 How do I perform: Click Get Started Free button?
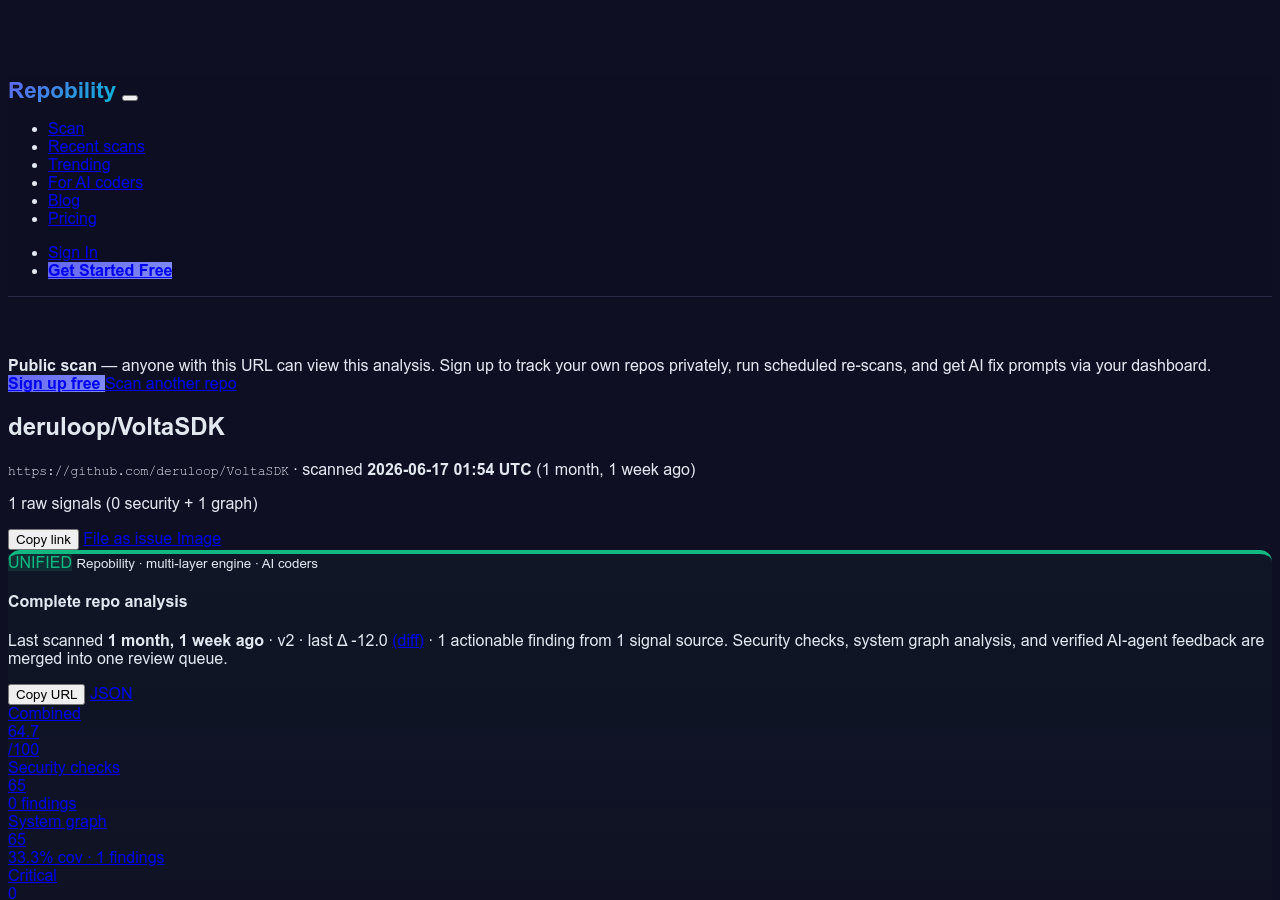click(x=110, y=270)
